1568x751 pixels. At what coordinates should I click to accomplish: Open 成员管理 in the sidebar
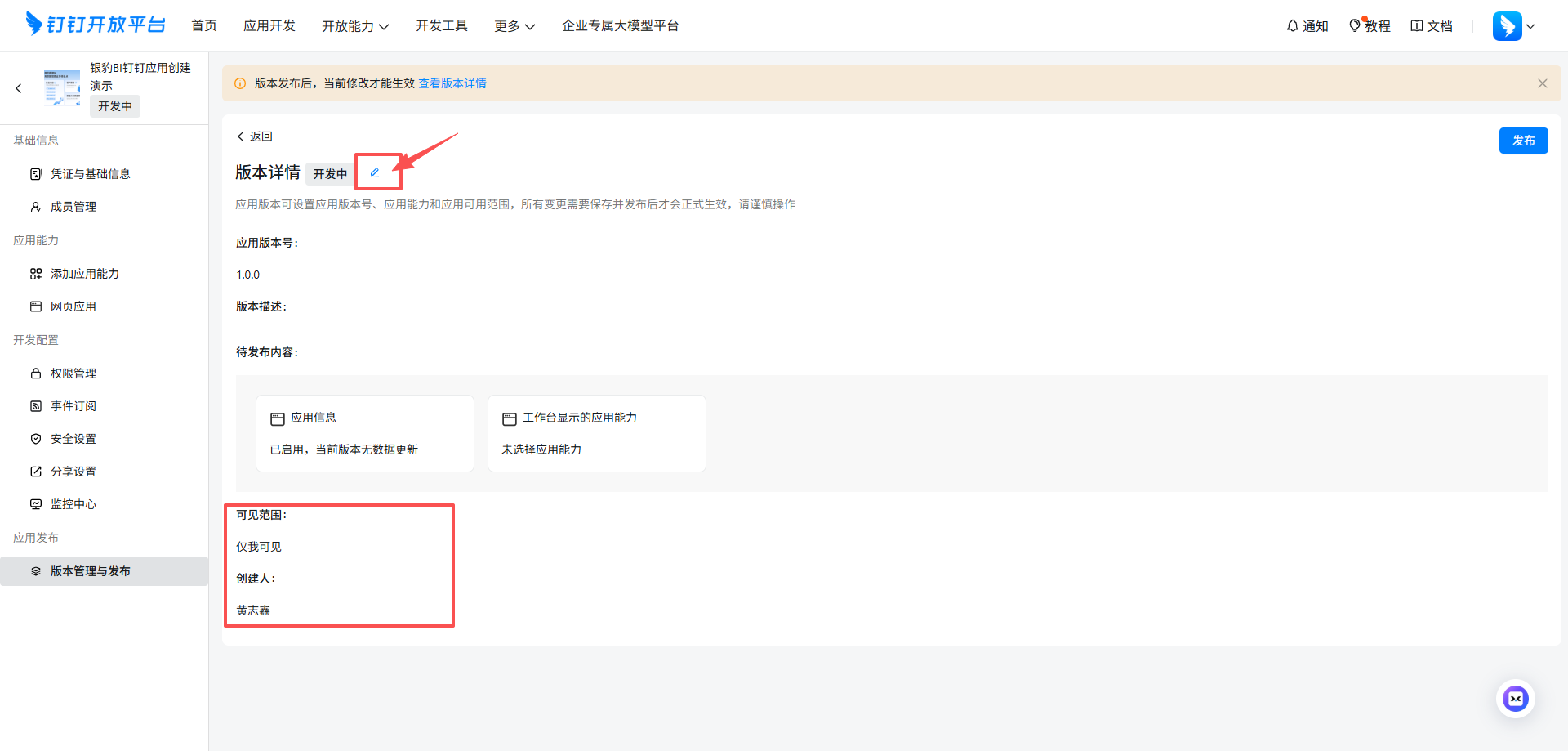[73, 206]
